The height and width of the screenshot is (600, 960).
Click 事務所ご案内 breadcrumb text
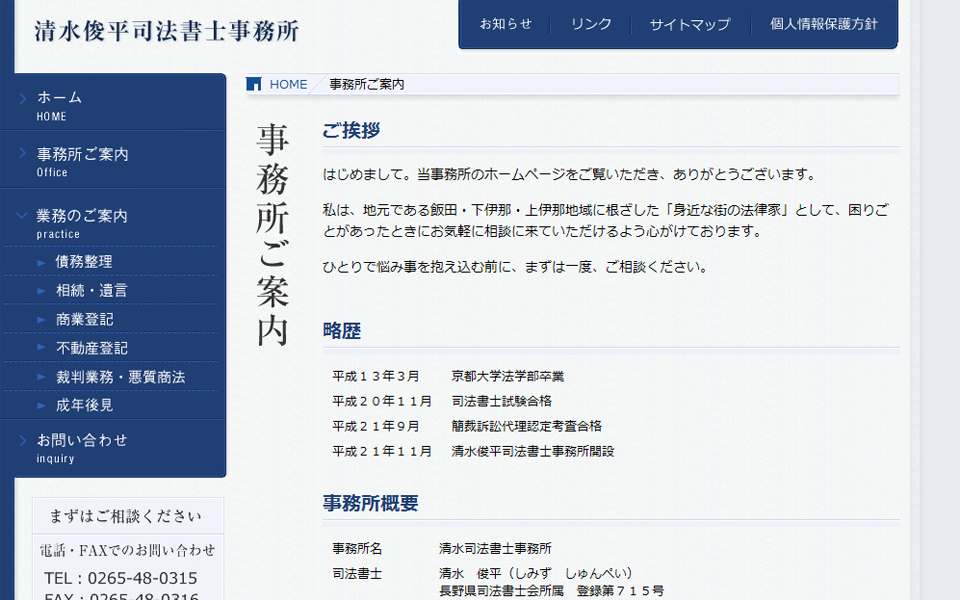point(367,84)
